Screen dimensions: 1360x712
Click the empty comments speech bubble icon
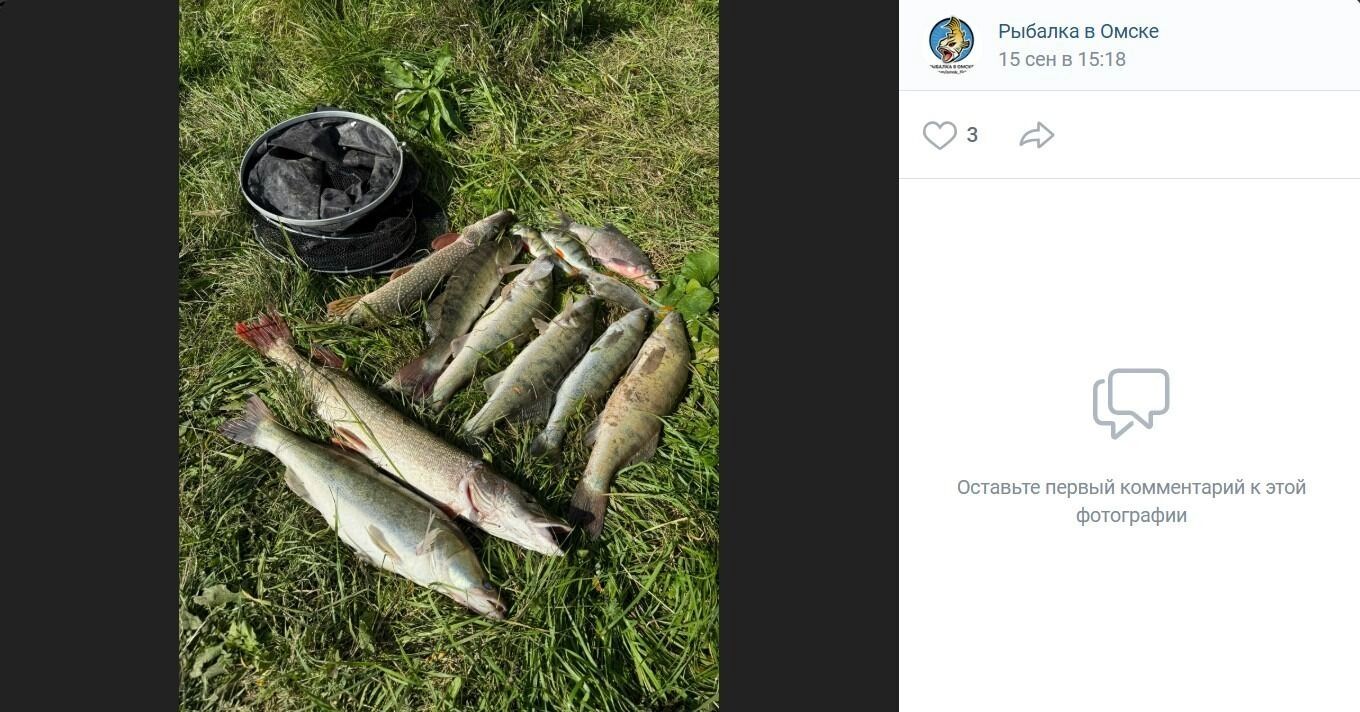[1131, 402]
